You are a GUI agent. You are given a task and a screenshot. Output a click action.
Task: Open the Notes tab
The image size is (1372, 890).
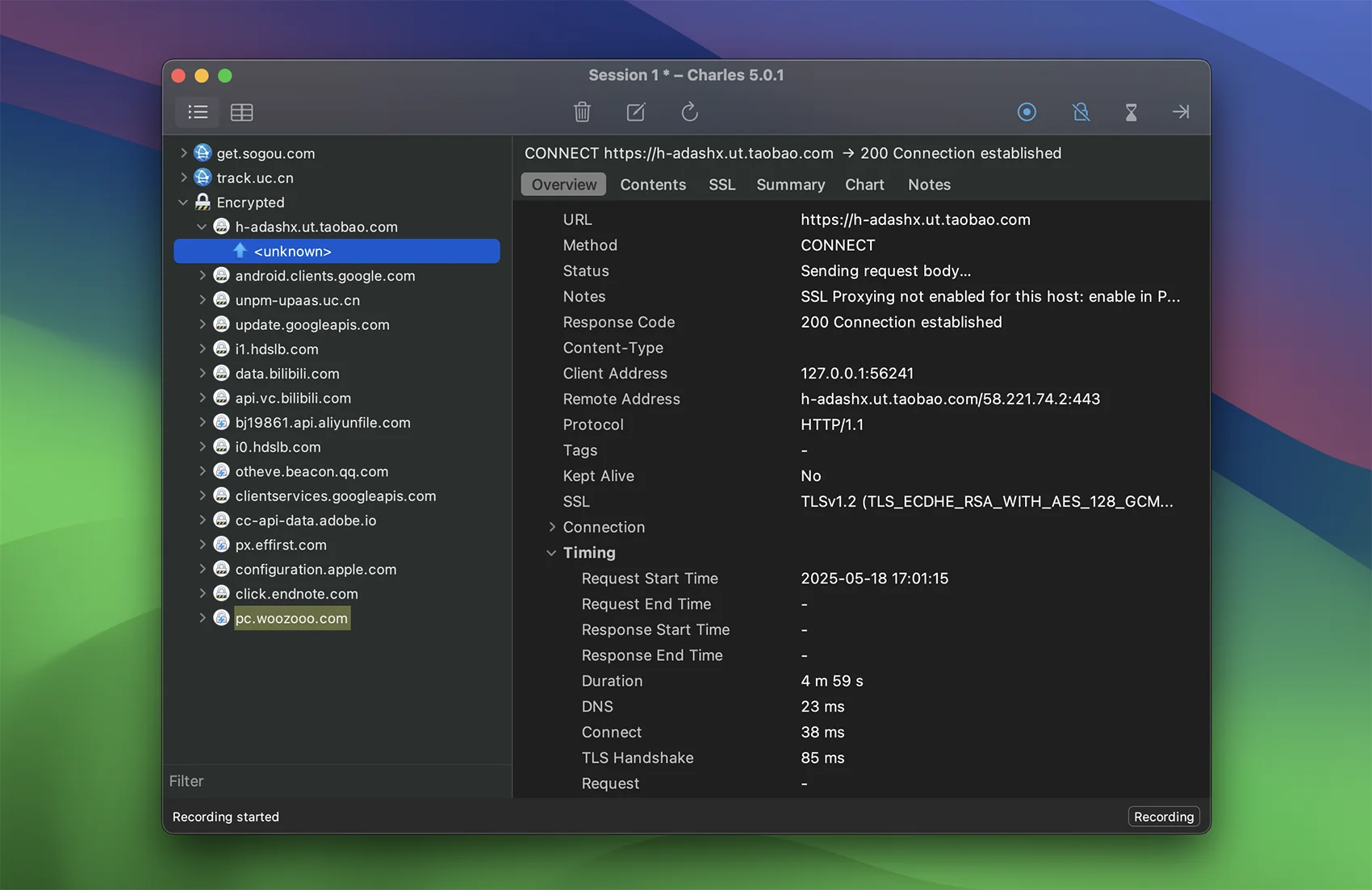click(x=929, y=184)
